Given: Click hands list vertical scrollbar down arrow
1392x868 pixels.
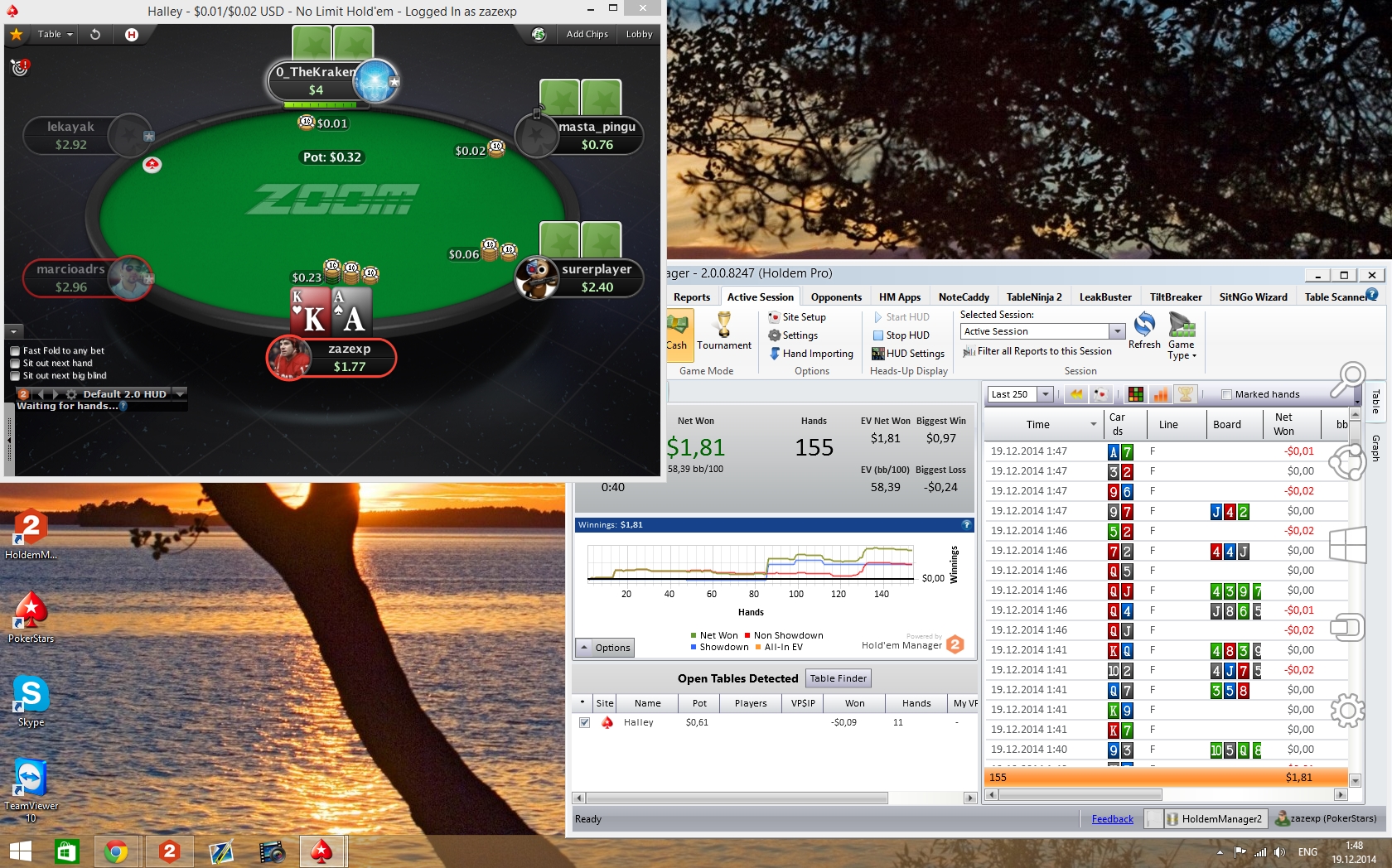Looking at the screenshot, I should point(1355,780).
